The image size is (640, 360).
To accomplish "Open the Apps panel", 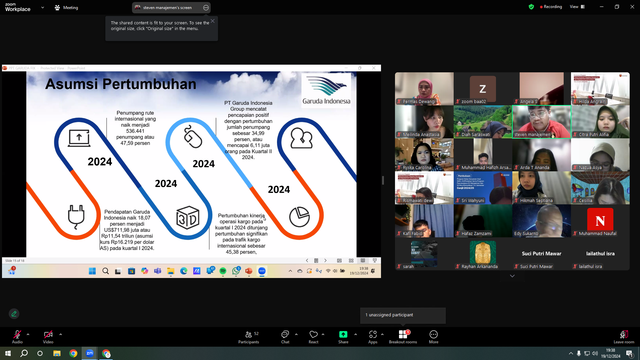I will (373, 337).
